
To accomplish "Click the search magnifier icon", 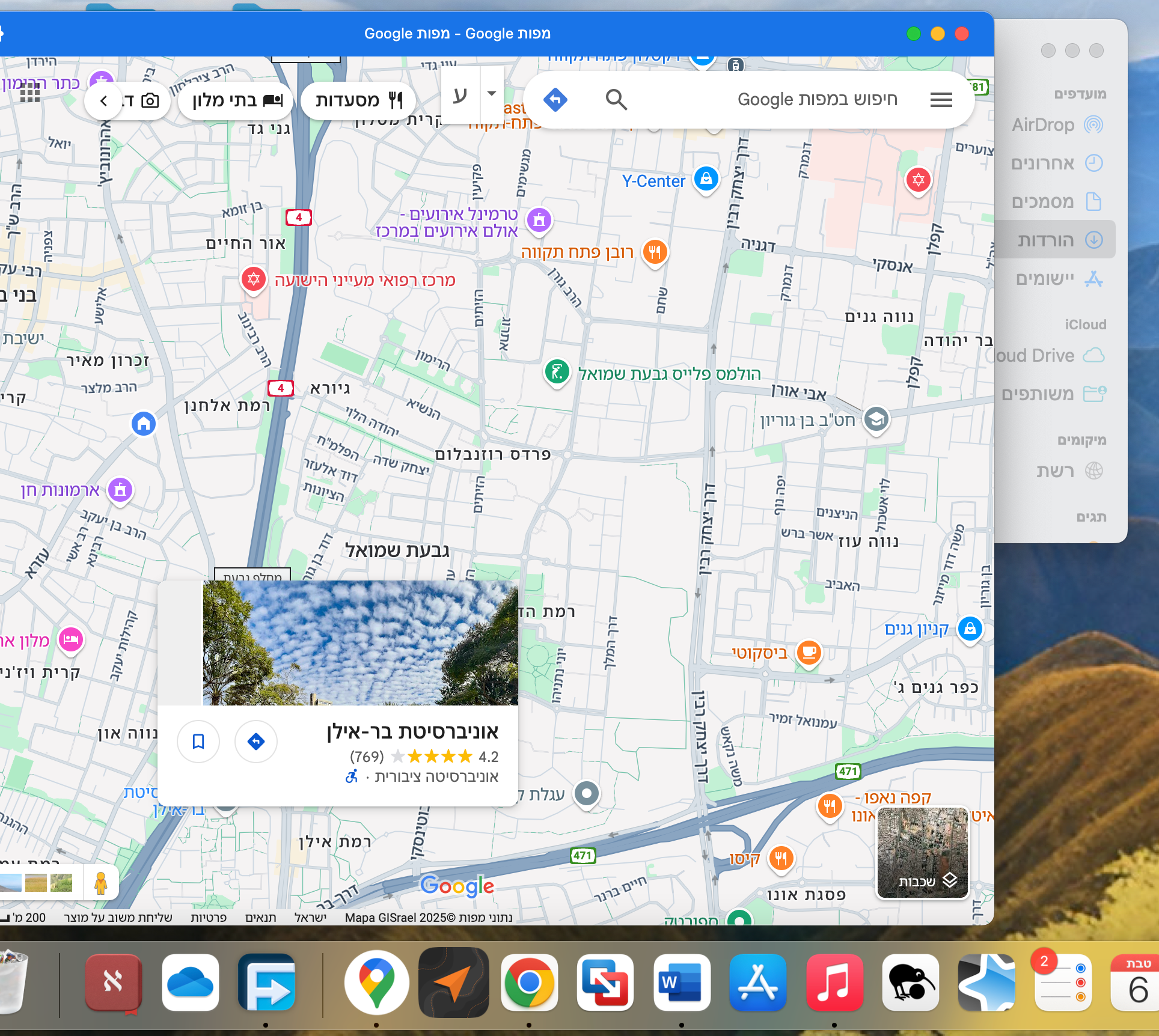I will (616, 99).
